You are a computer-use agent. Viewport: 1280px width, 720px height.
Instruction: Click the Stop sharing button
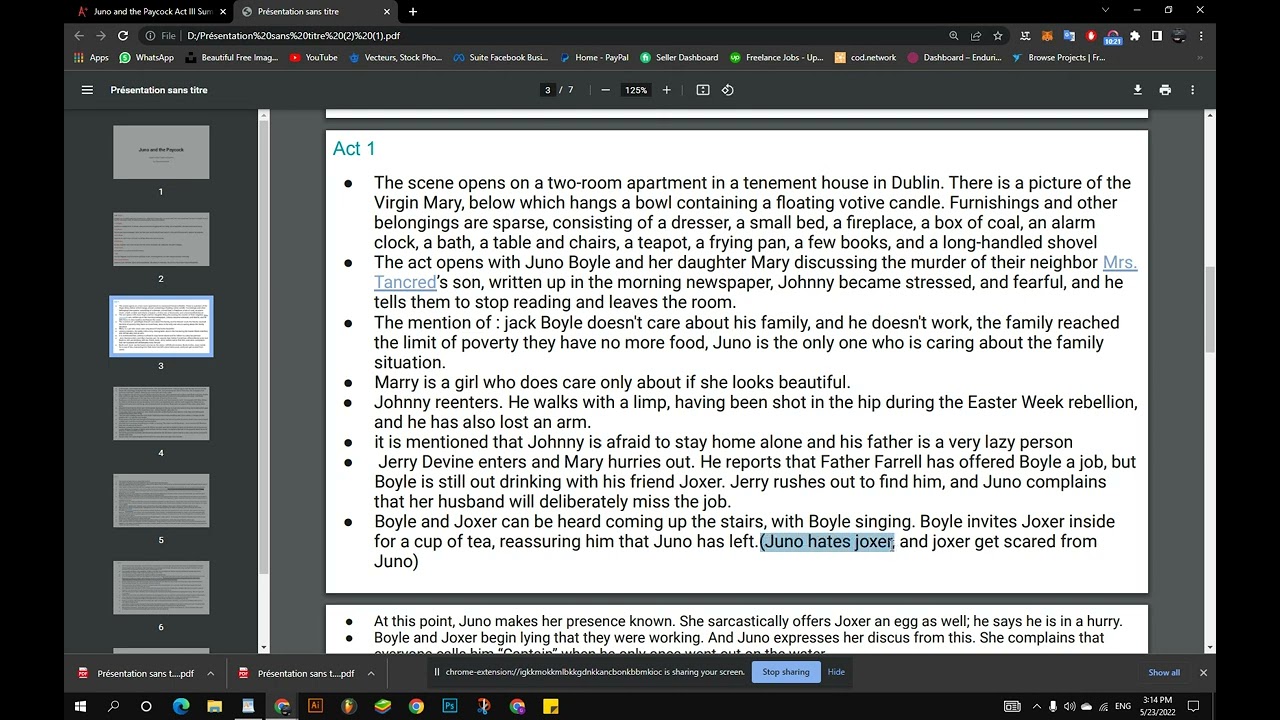click(786, 672)
